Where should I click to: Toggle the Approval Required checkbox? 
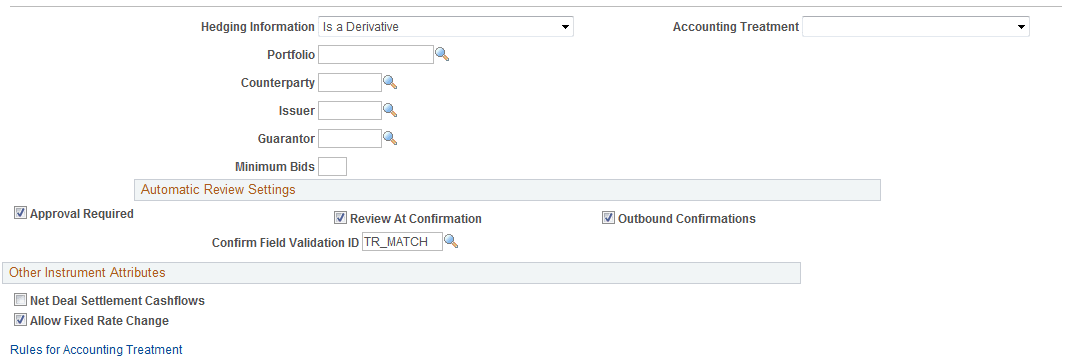coord(20,213)
